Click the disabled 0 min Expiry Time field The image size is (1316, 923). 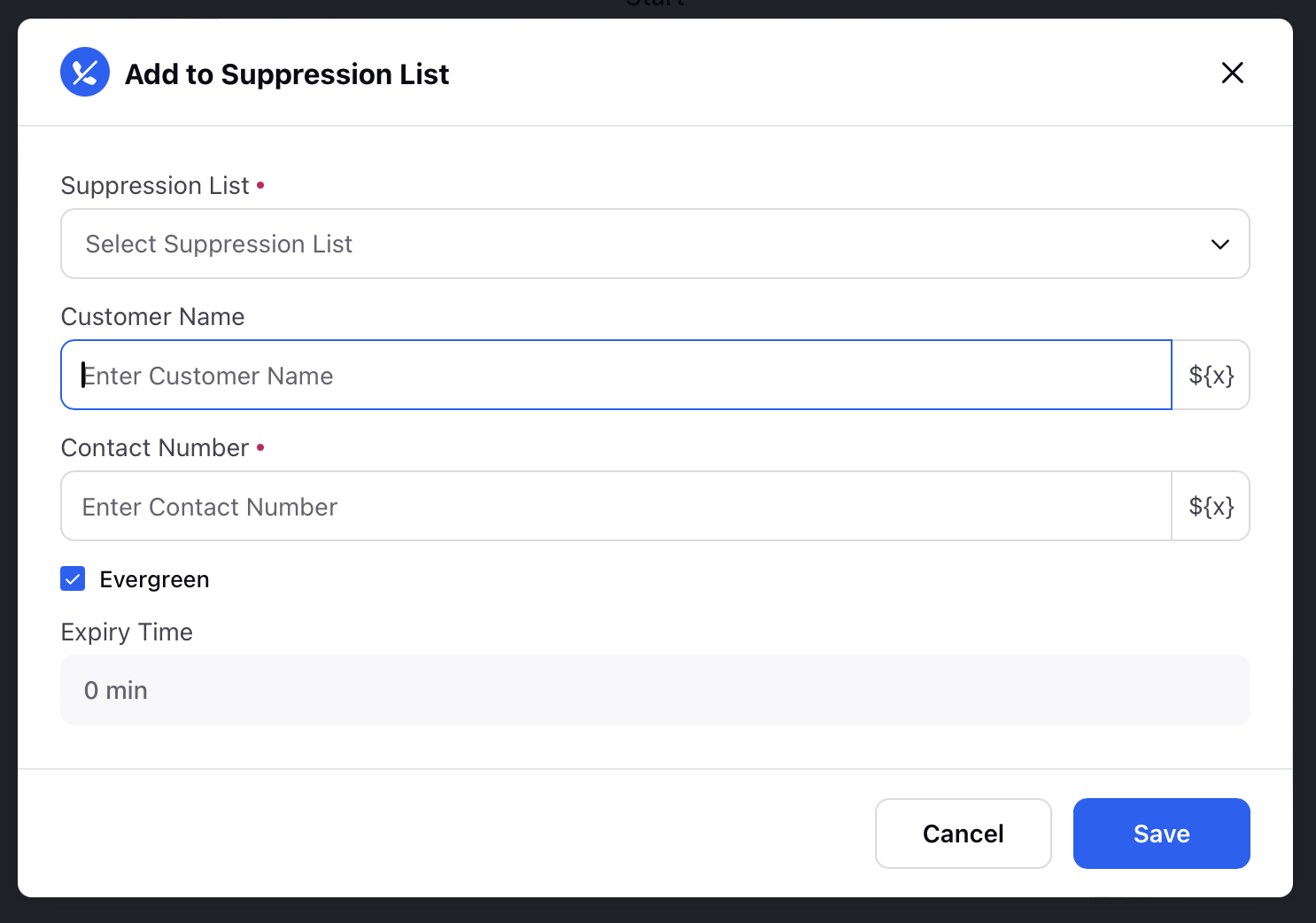(x=654, y=690)
